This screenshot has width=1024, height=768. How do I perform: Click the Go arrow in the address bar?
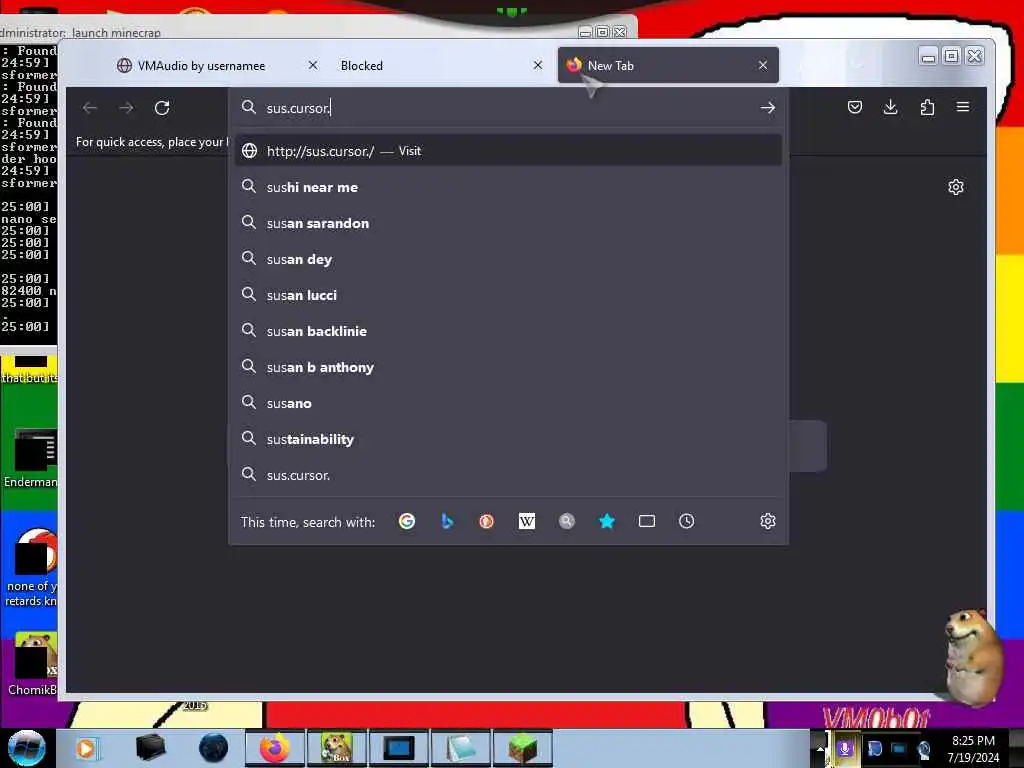[767, 108]
